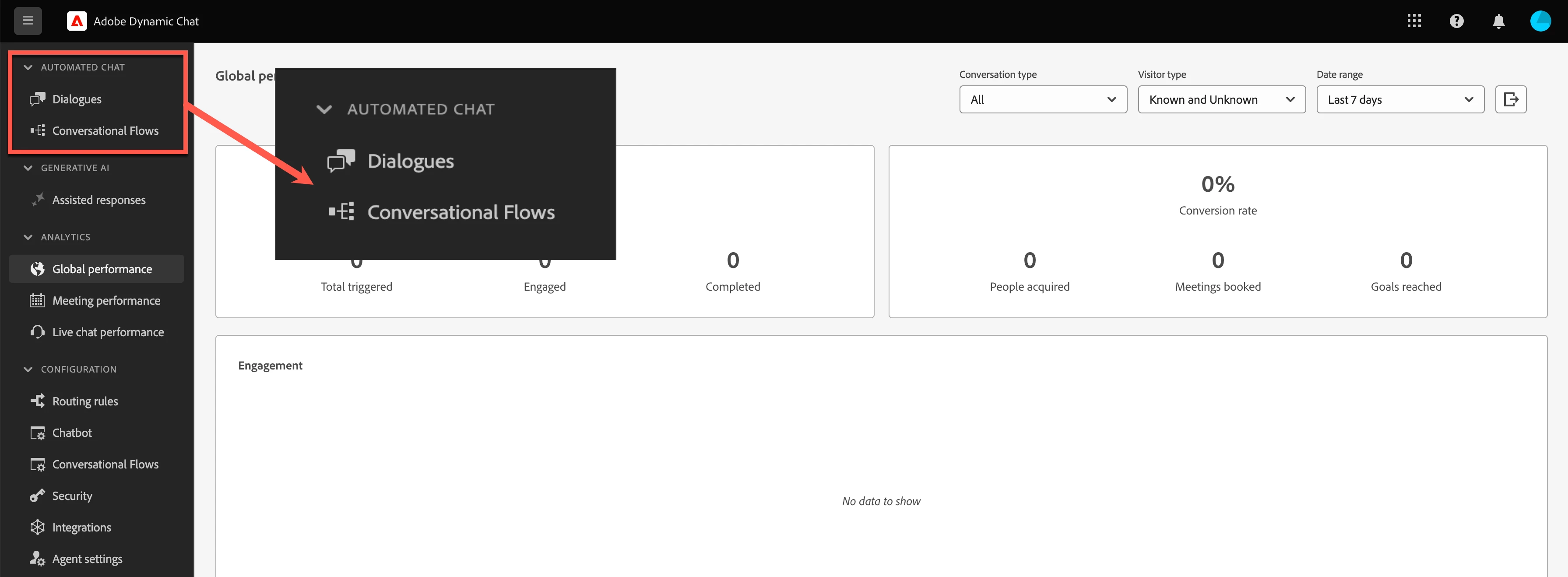Collapse the Generative AI section
This screenshot has height=577, width=1568.
pyautogui.click(x=28, y=168)
